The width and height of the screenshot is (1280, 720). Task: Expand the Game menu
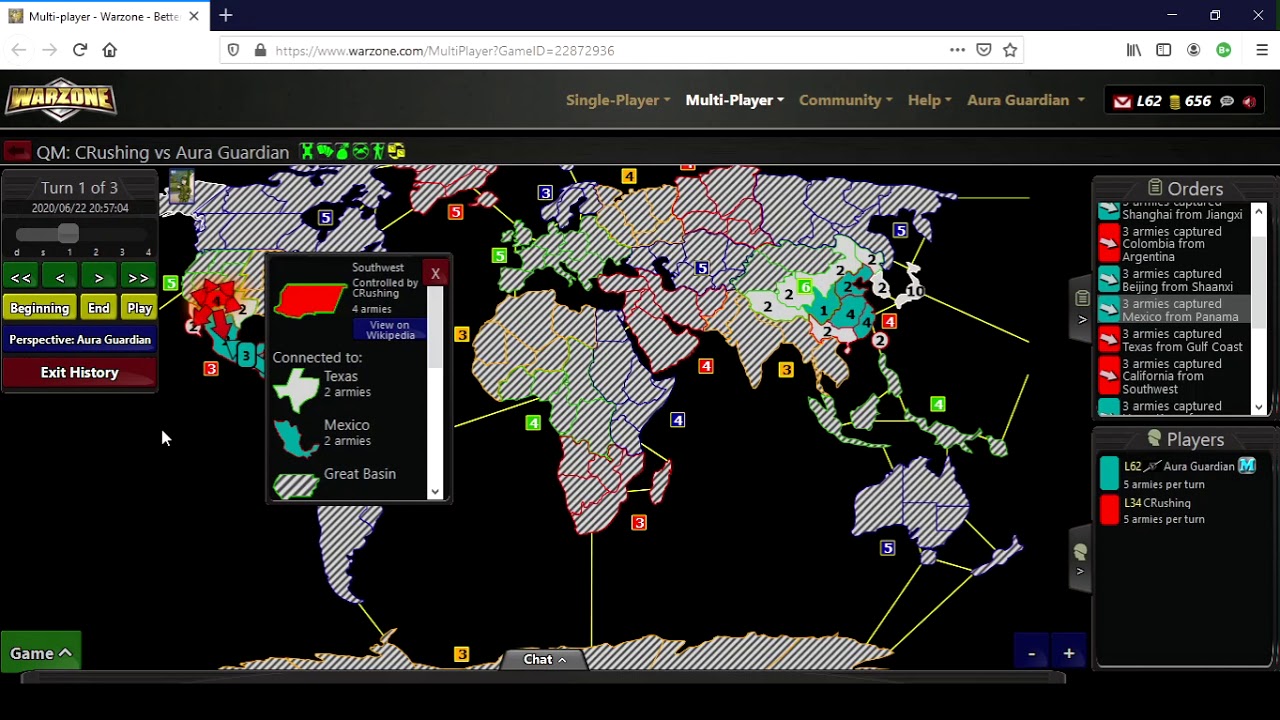pos(41,654)
